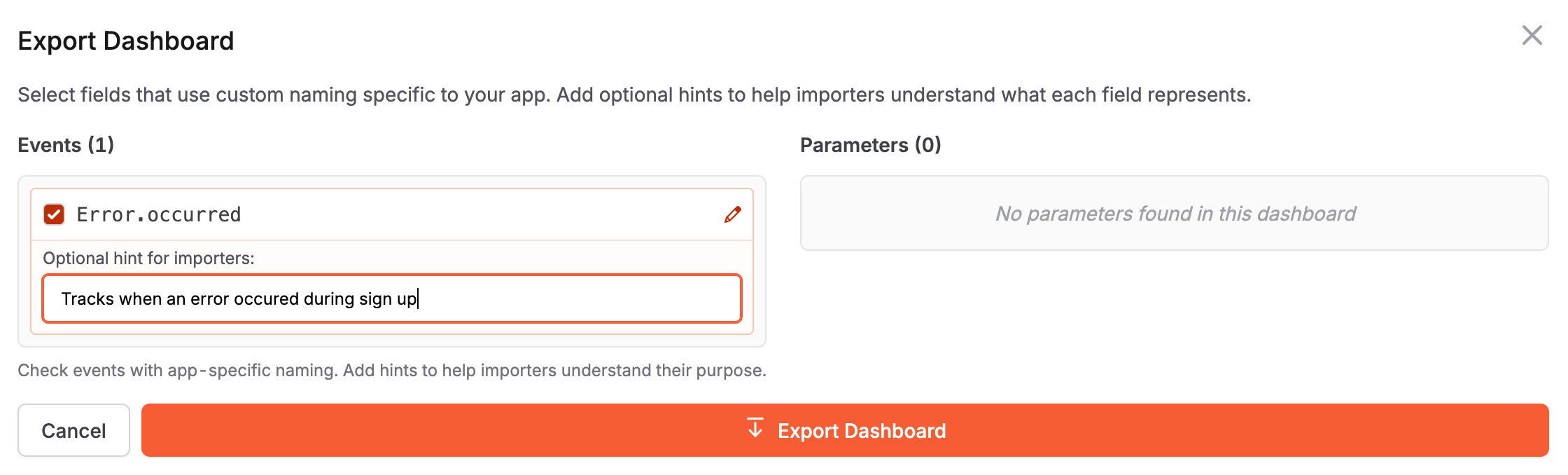This screenshot has width=1568, height=475.
Task: Select the red checkmark icon beside Error.occurred
Action: pyautogui.click(x=53, y=214)
